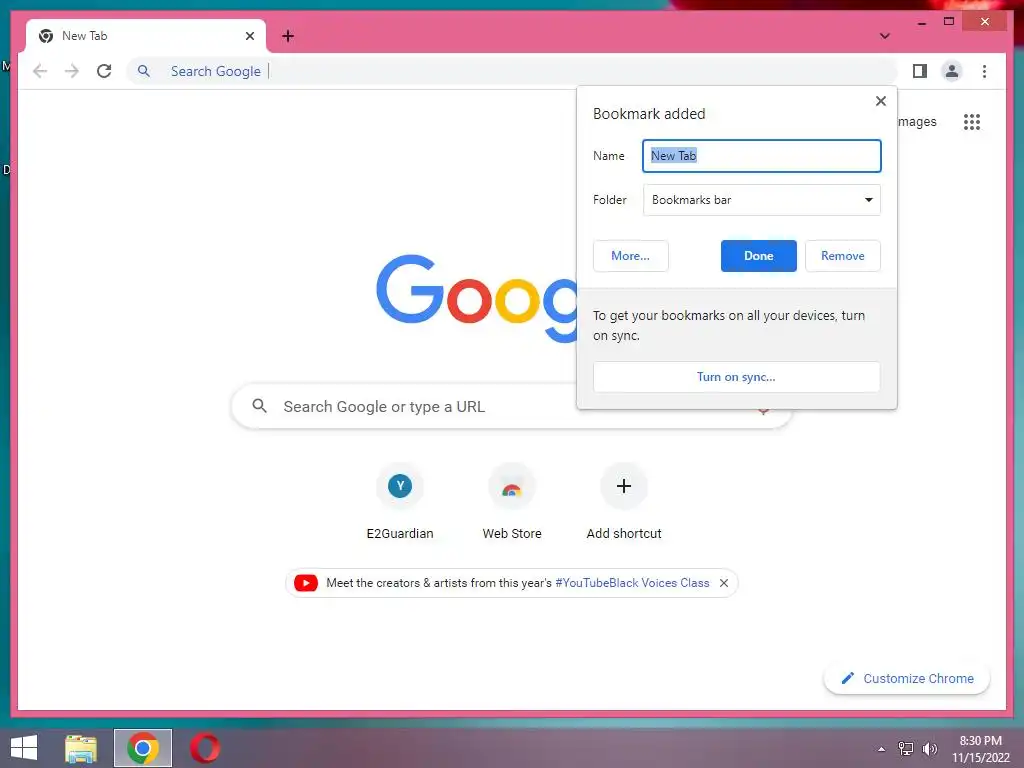
Task: Confirm bookmark with Done
Action: (758, 256)
